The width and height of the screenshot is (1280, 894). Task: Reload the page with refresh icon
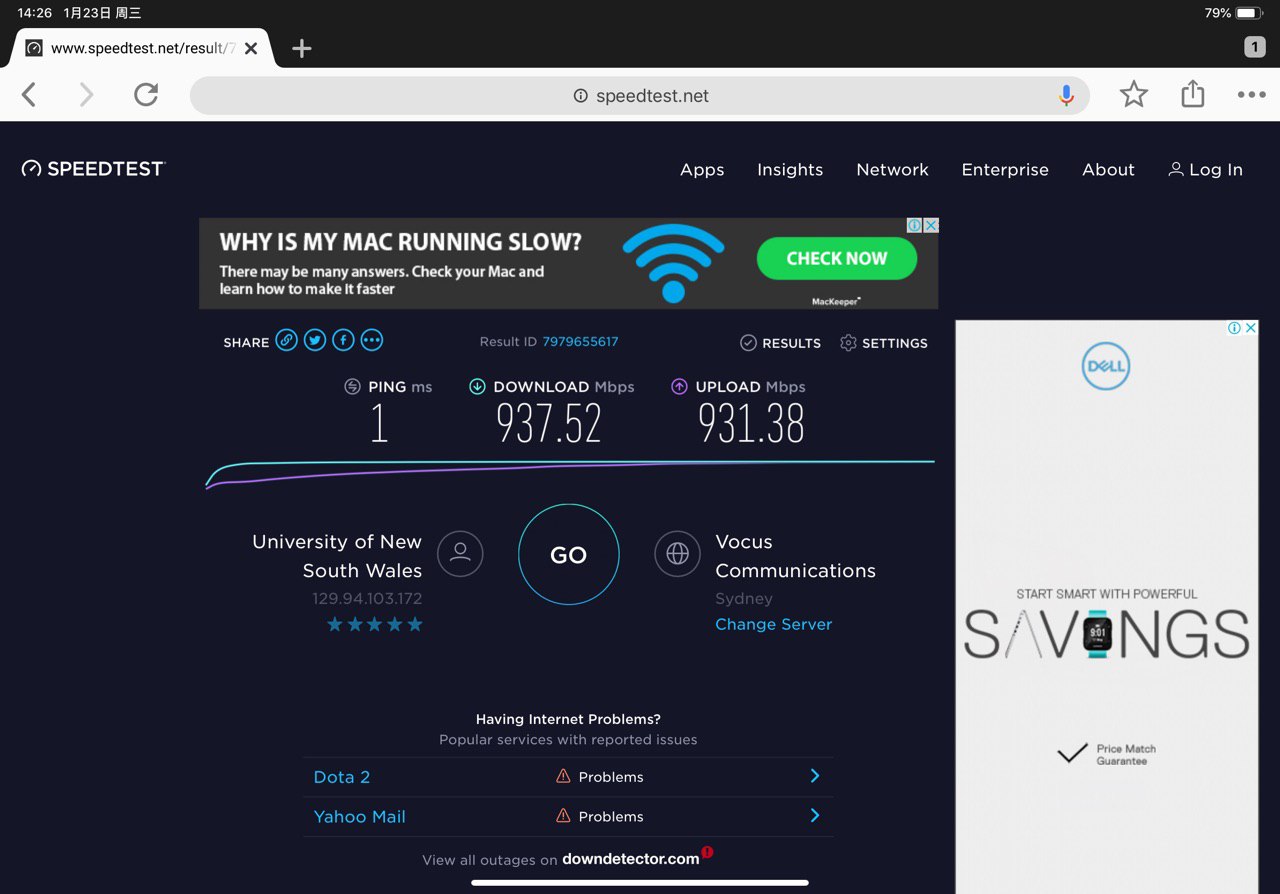(146, 95)
